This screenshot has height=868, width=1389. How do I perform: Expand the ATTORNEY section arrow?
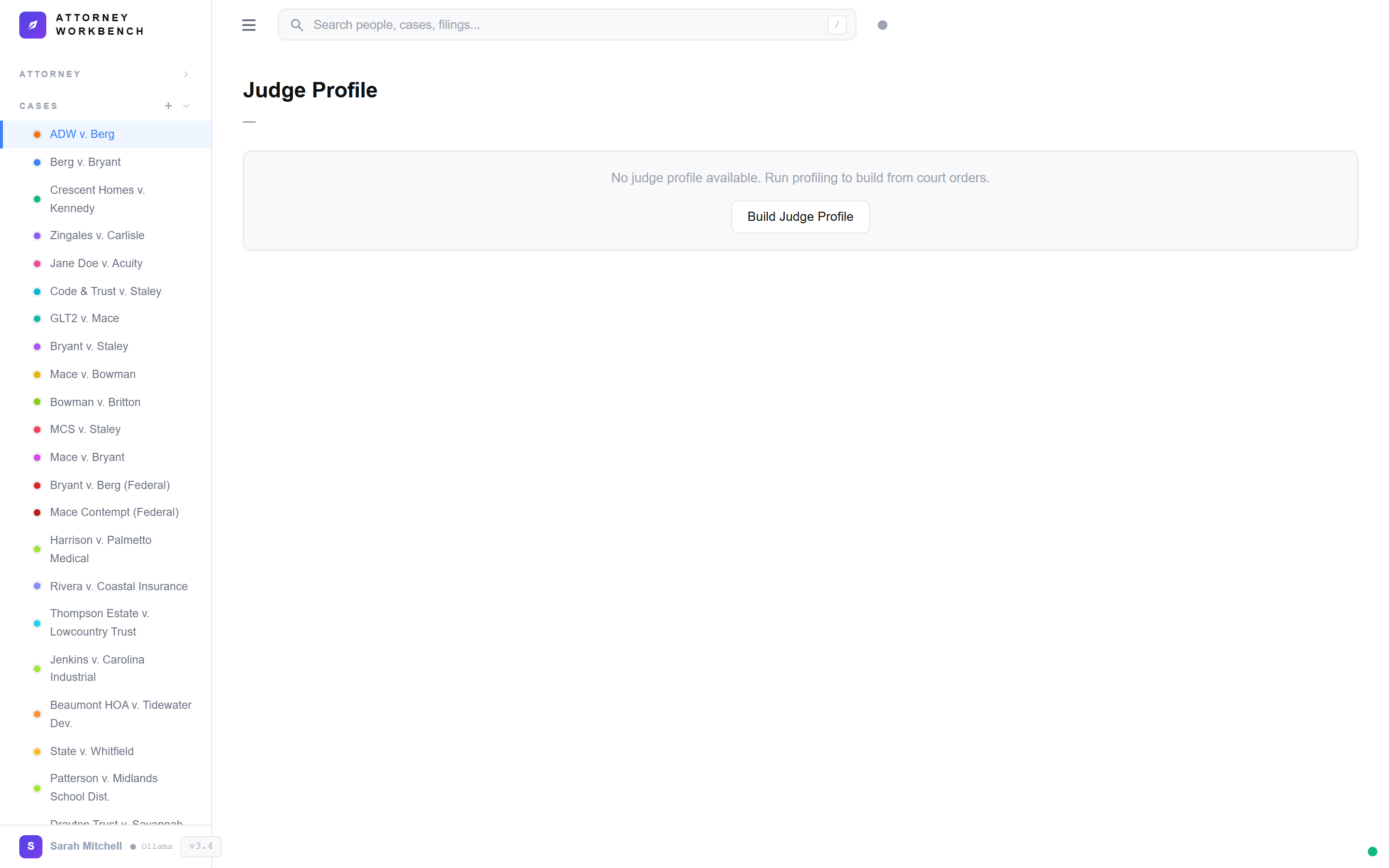pyautogui.click(x=185, y=74)
